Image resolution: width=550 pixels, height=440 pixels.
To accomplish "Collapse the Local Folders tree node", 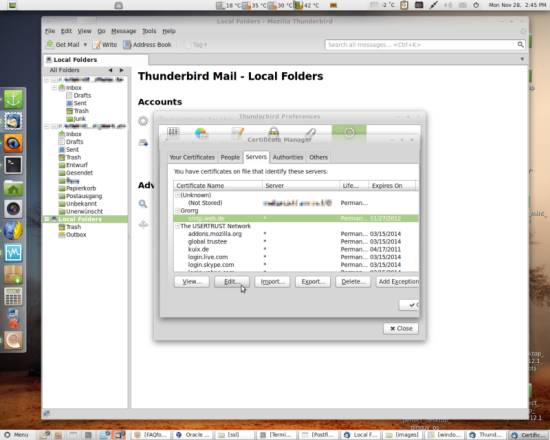I will pos(46,219).
